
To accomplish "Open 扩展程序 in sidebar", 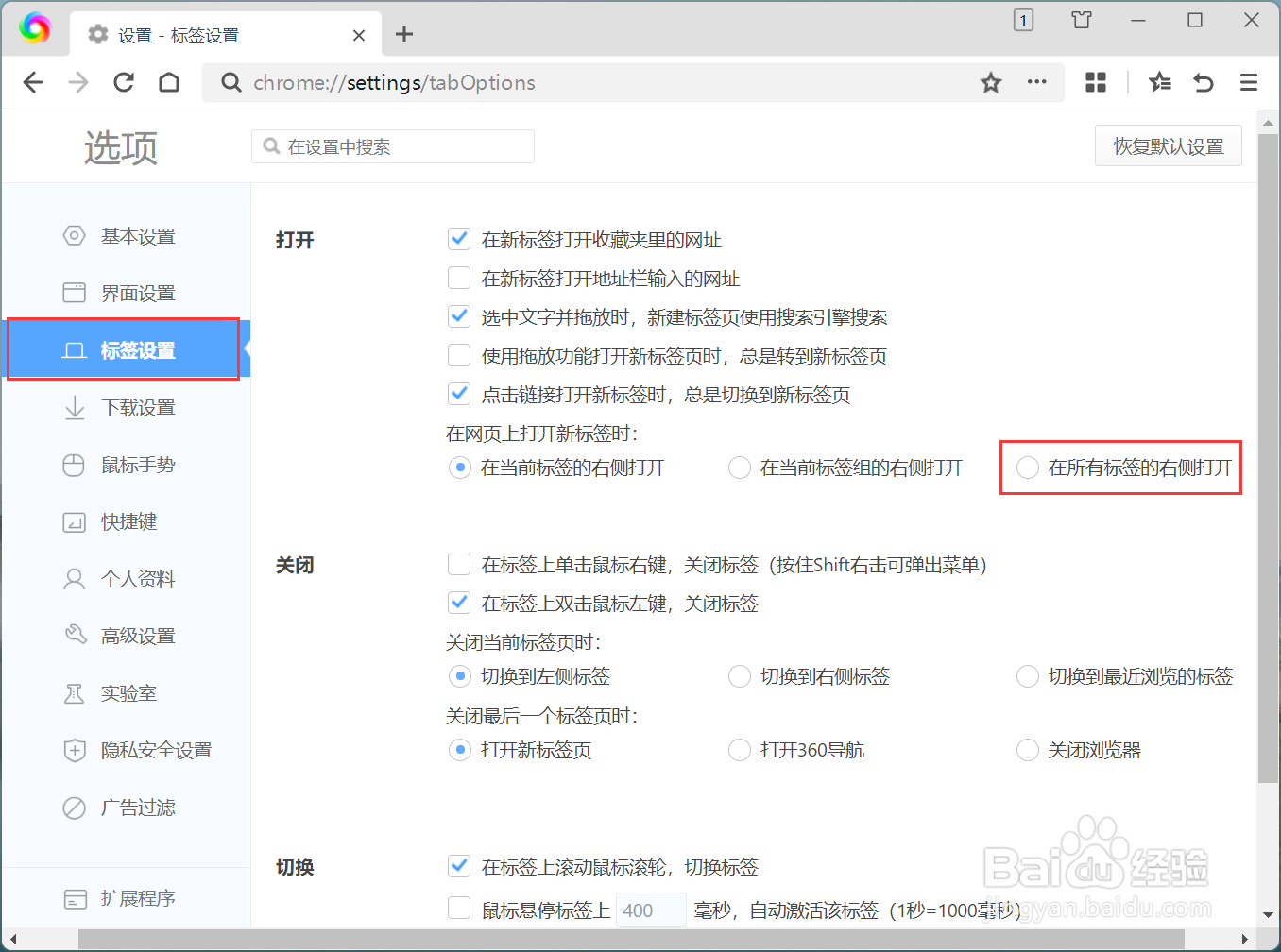I will [126, 898].
